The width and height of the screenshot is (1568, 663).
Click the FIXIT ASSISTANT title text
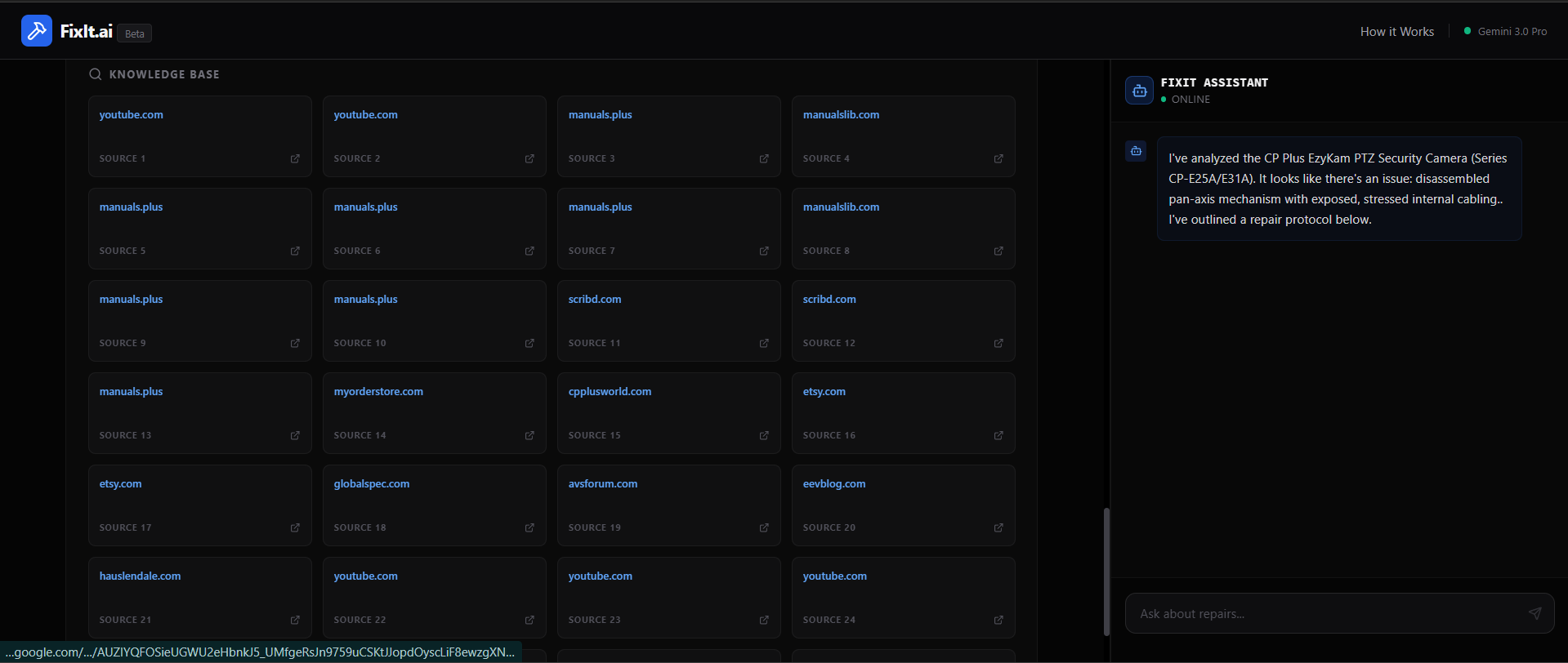pos(1214,82)
